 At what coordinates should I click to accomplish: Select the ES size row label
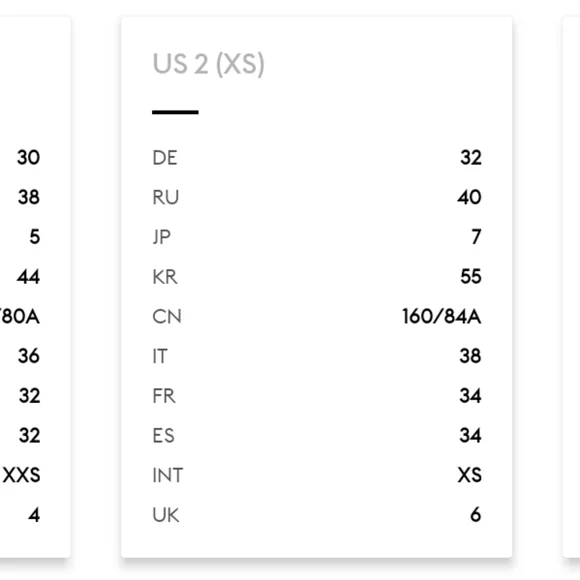point(163,435)
